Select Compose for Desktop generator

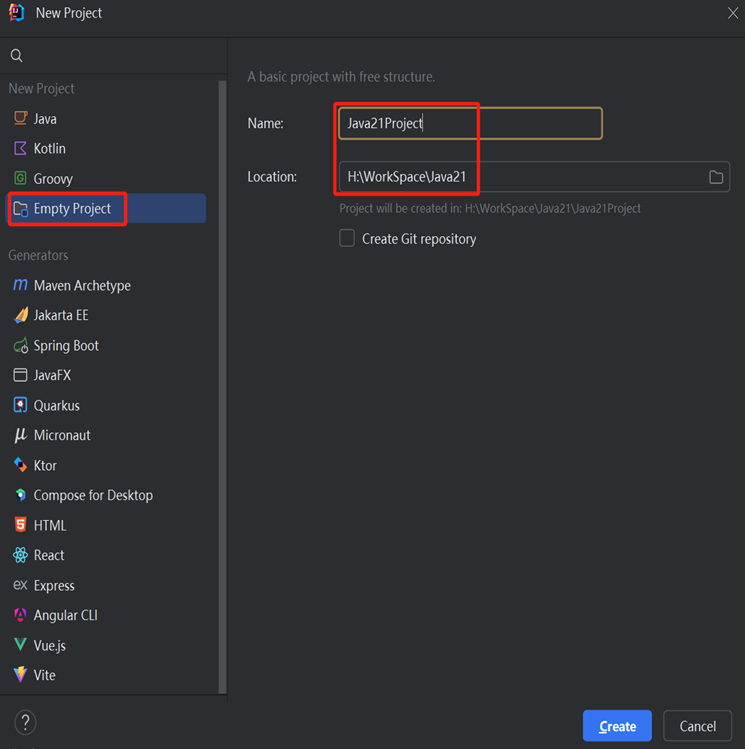pos(107,495)
